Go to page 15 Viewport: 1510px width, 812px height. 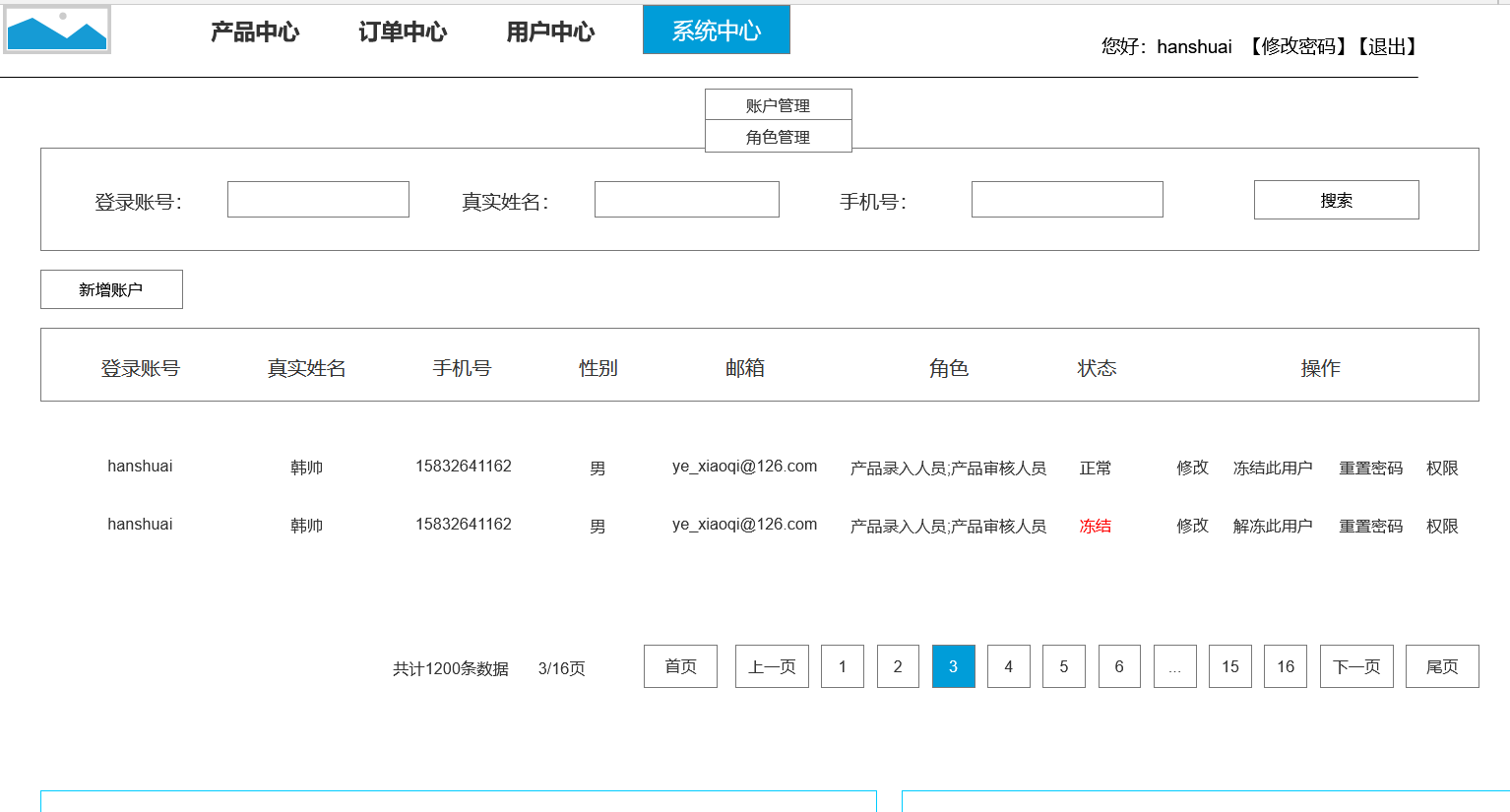tap(1230, 666)
